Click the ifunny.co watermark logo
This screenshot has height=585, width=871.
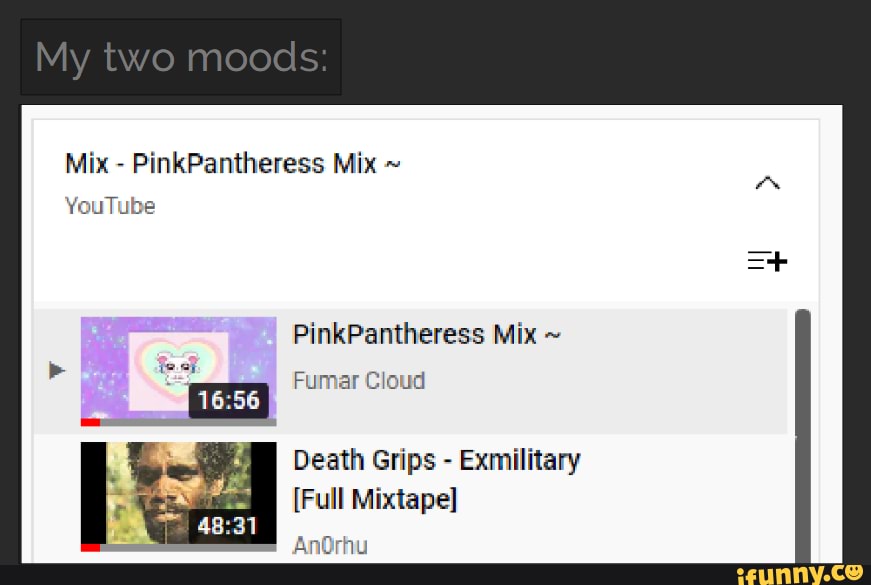click(x=800, y=574)
